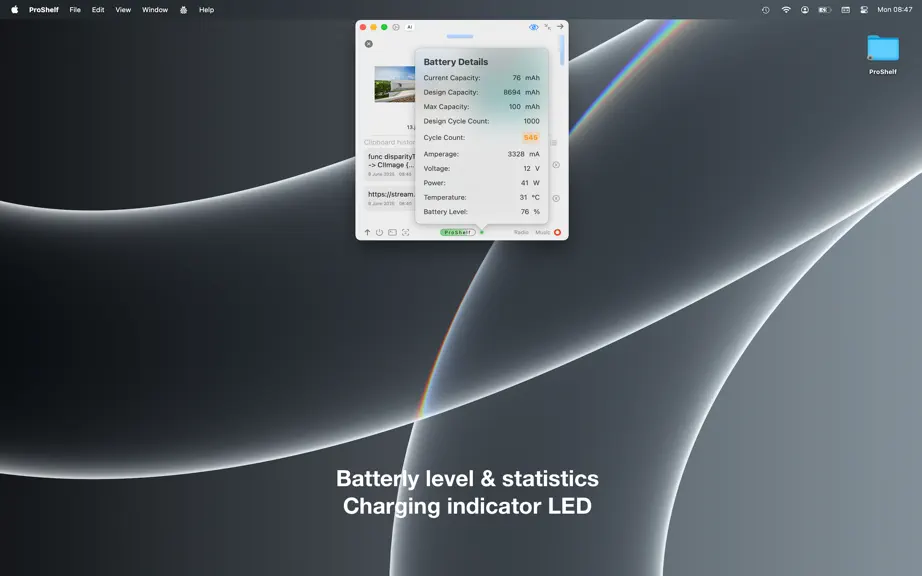Image resolution: width=922 pixels, height=576 pixels.
Task: Click the Design Cycle Count 1000 value
Action: click(532, 121)
